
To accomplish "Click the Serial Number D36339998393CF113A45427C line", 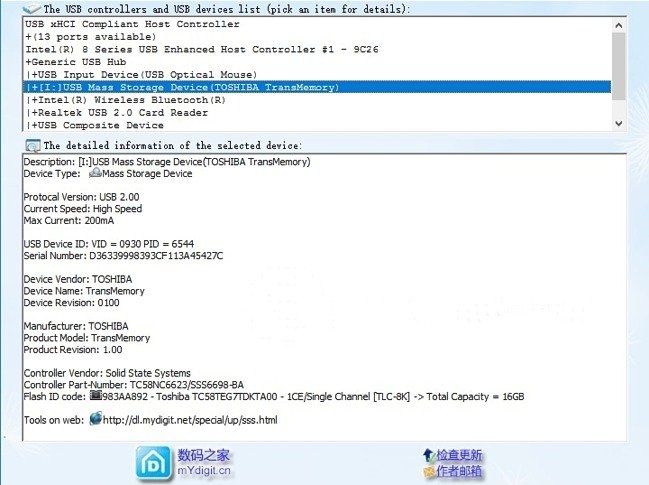I will (123, 256).
